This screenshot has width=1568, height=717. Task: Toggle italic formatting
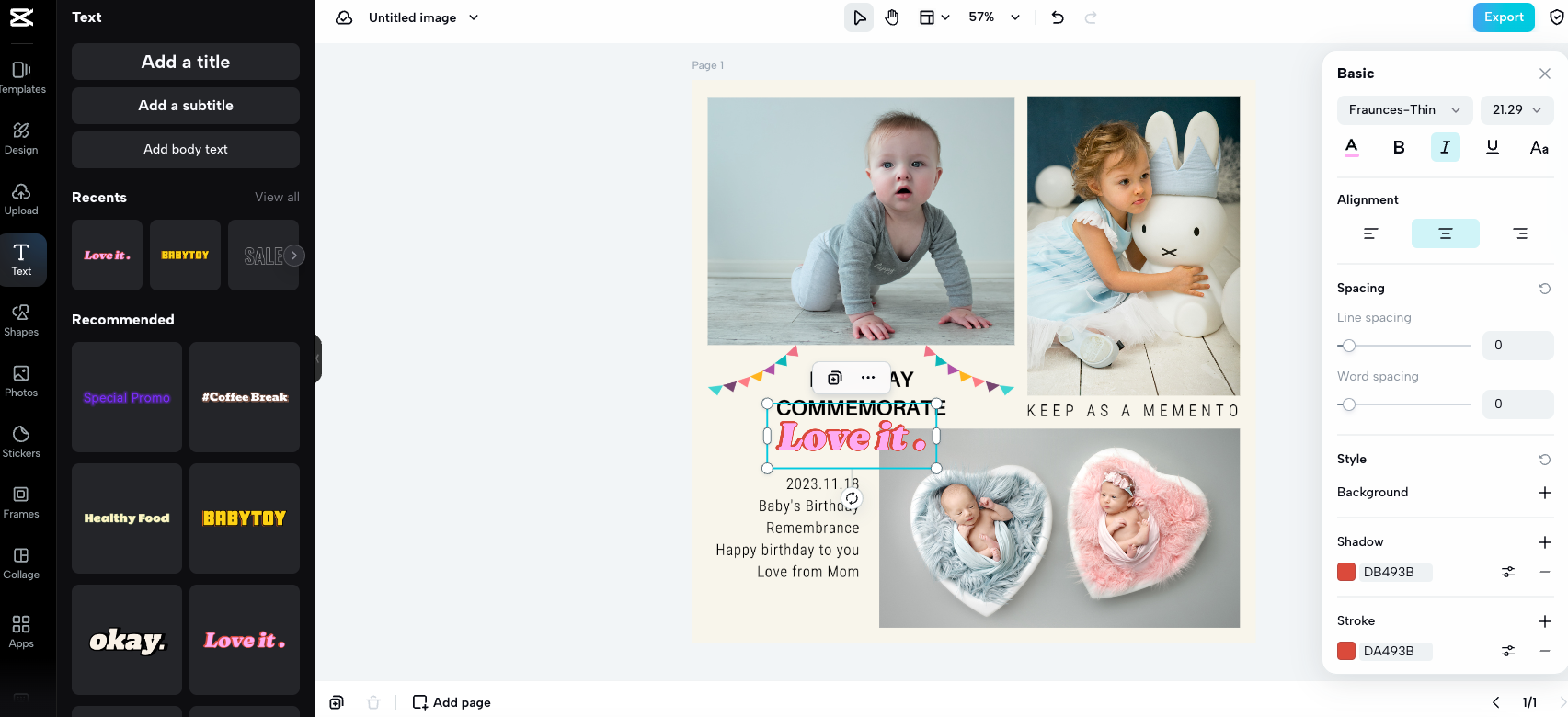point(1446,147)
